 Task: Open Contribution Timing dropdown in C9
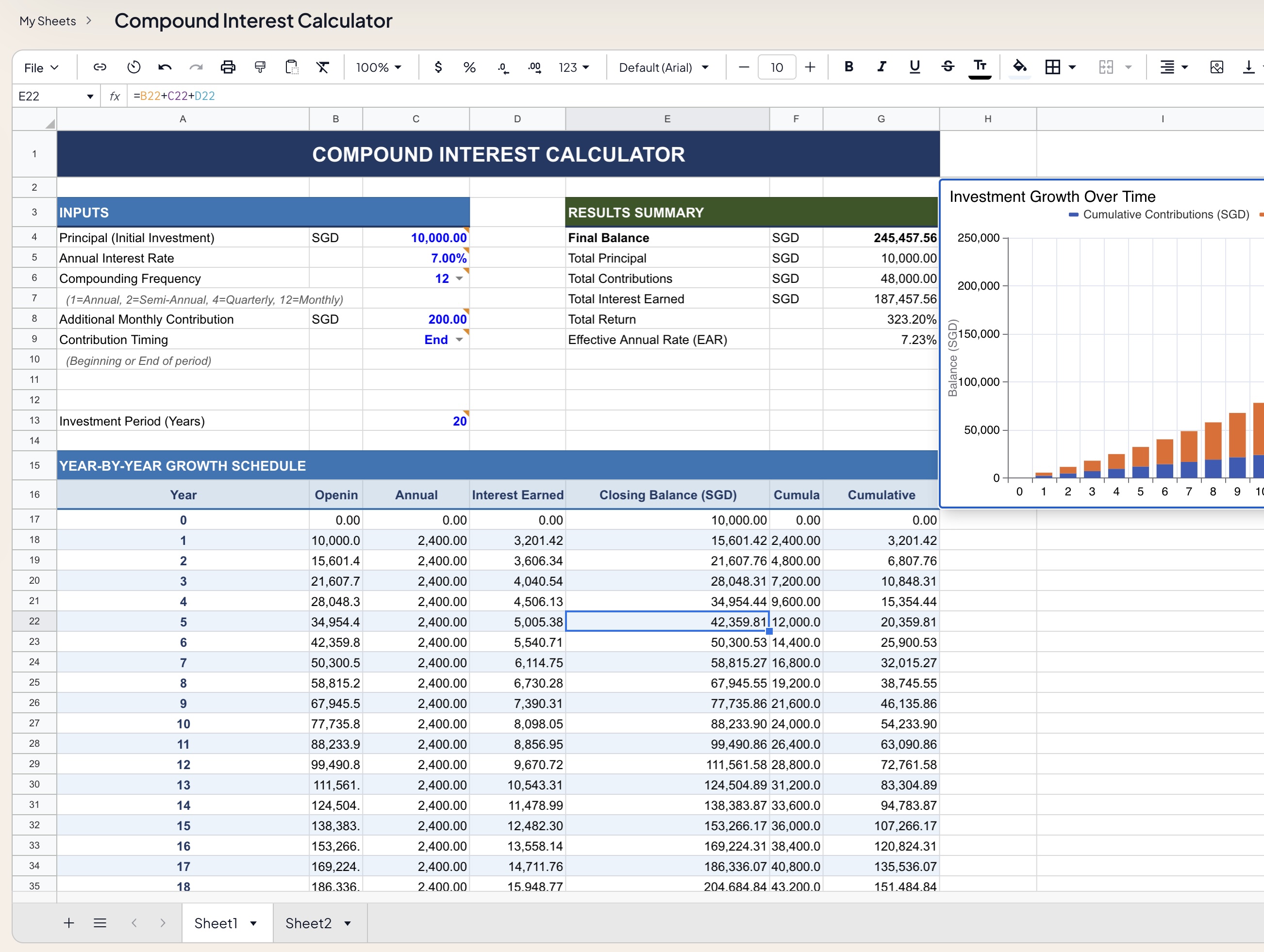[459, 340]
